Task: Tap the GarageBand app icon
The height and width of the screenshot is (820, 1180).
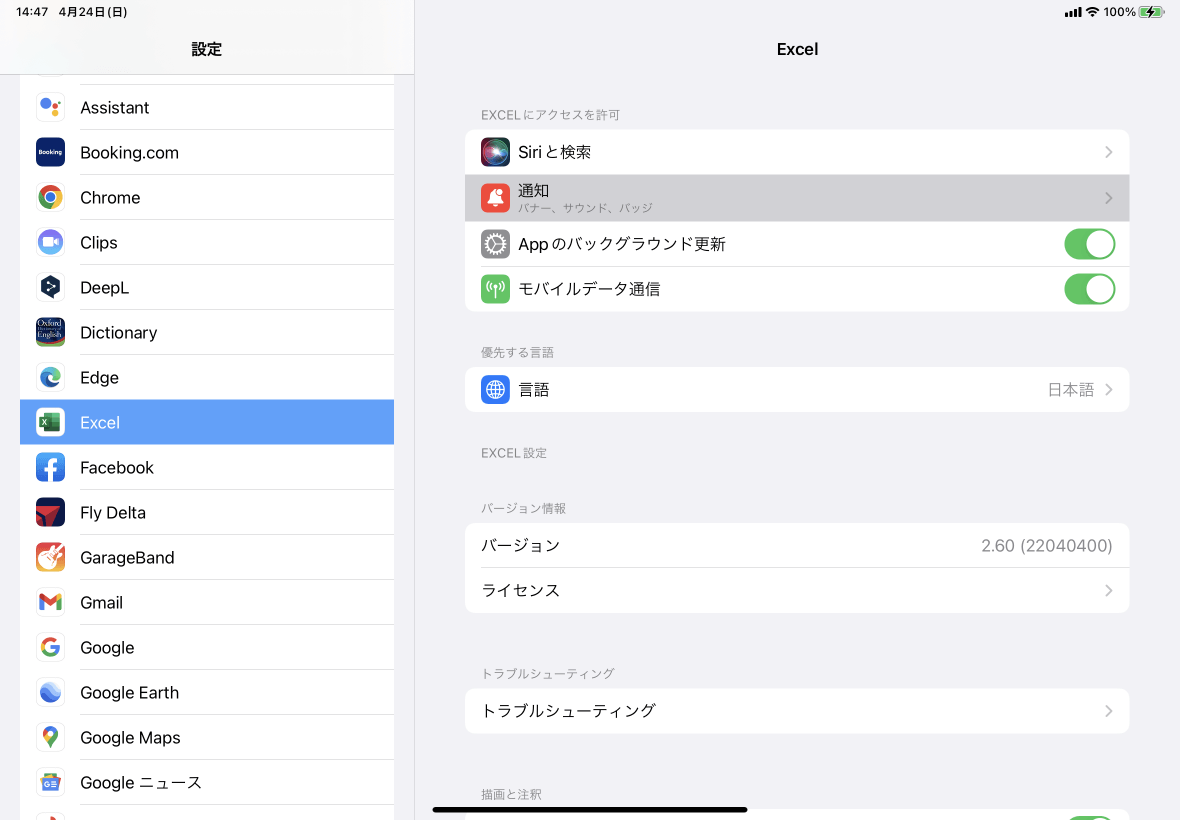Action: click(x=50, y=557)
